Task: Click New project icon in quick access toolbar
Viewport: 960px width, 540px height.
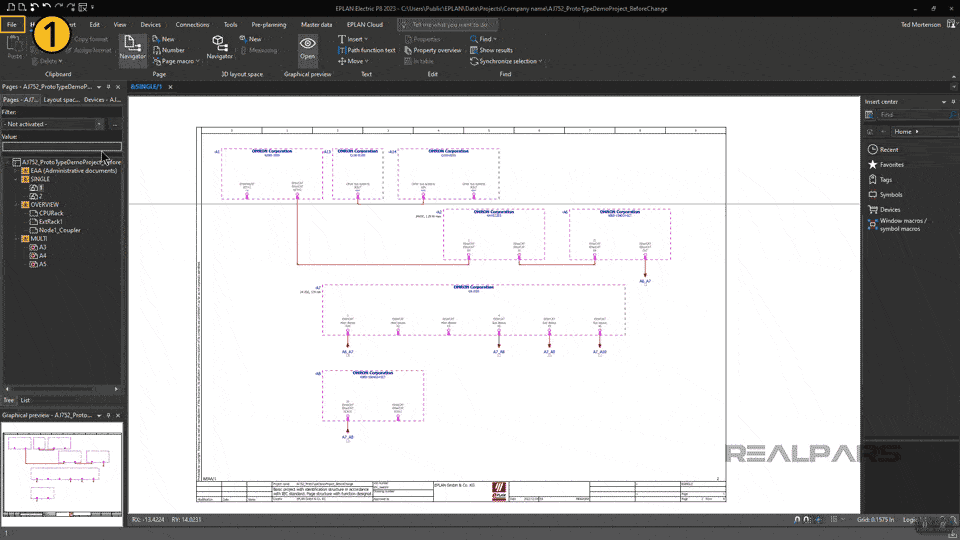Action: tap(10, 7)
